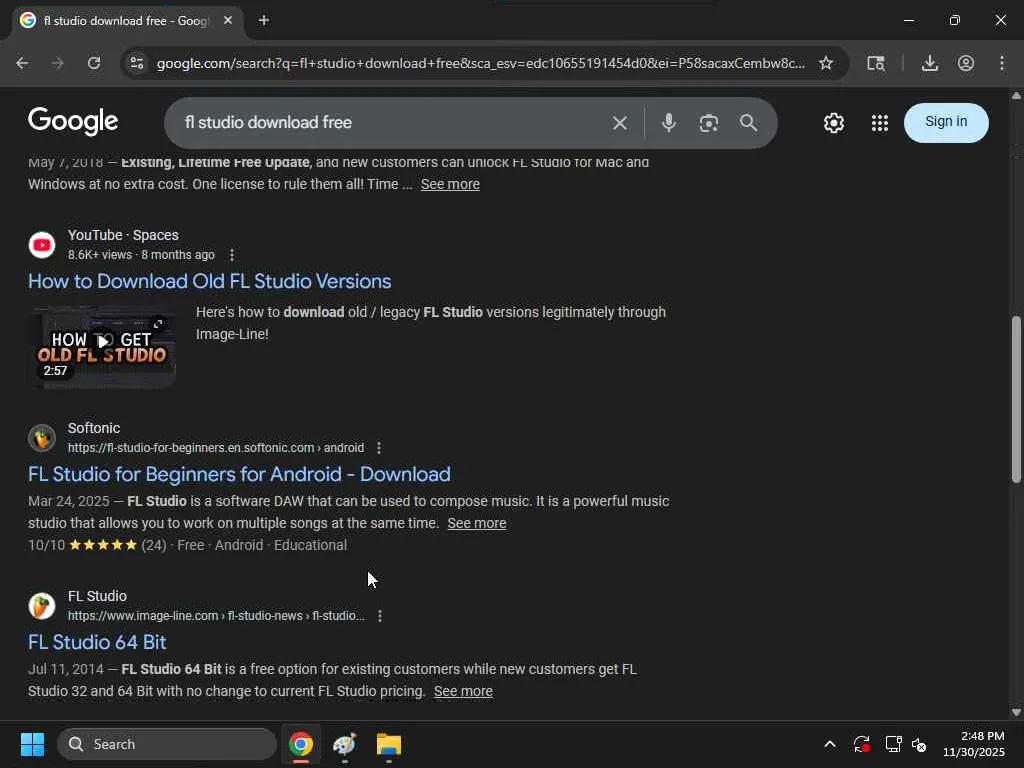
Task: Click the forward navigation arrow
Action: (x=57, y=63)
